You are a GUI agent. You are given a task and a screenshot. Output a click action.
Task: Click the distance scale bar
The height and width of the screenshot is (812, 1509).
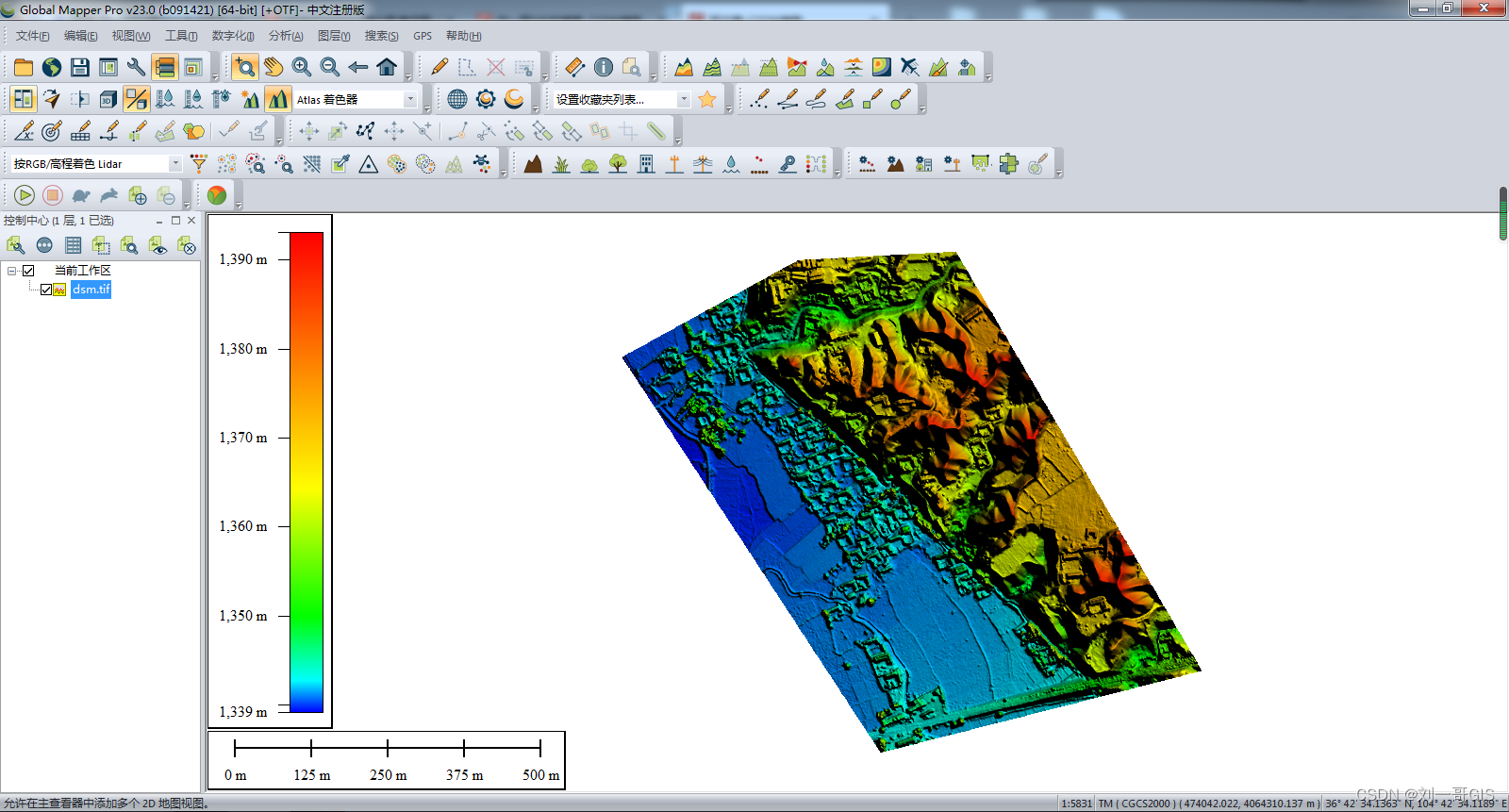387,760
